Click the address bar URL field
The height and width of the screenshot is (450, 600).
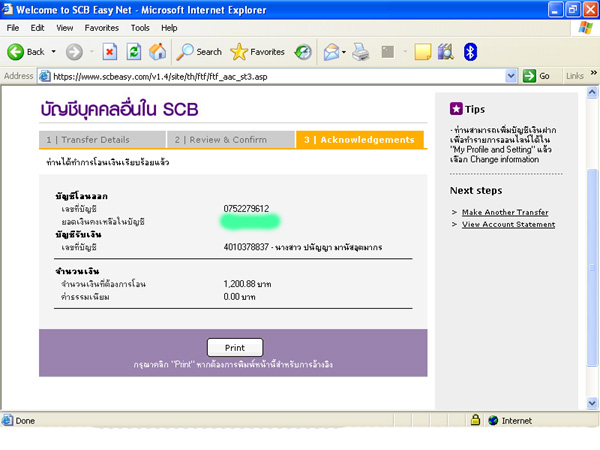279,77
